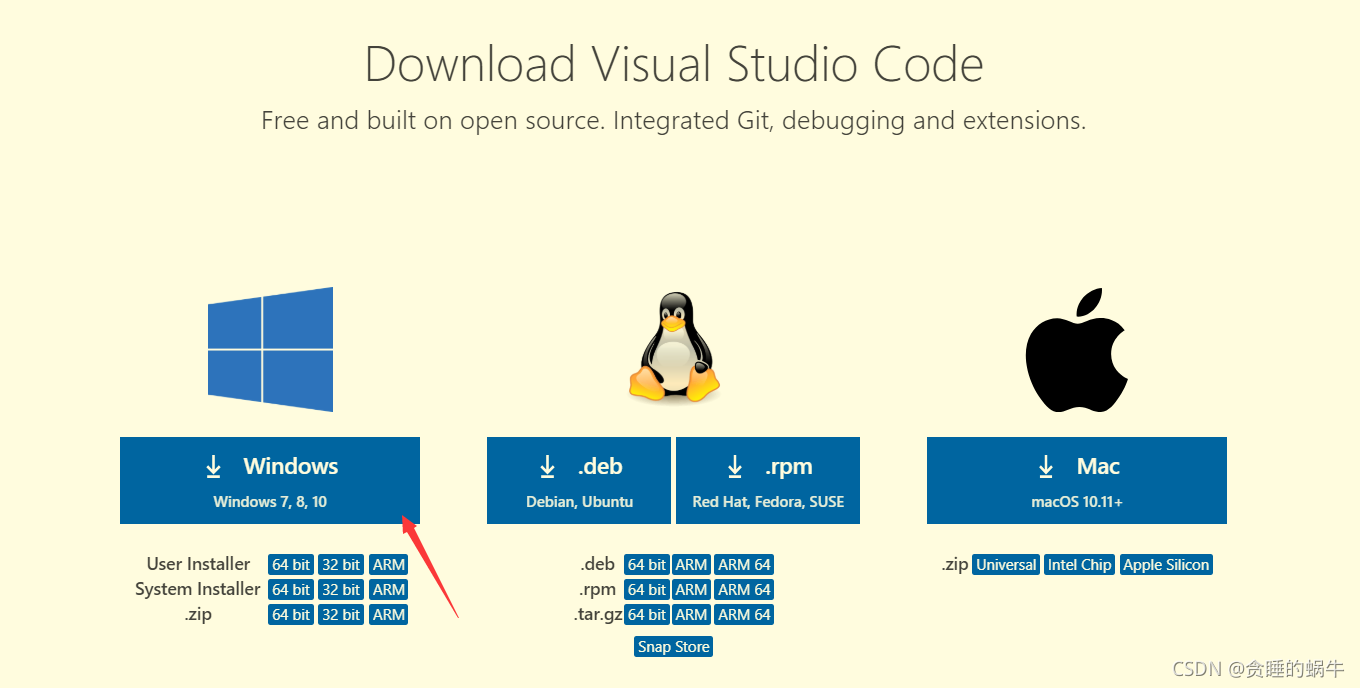Download the .rpm package for Red Hat

[768, 480]
